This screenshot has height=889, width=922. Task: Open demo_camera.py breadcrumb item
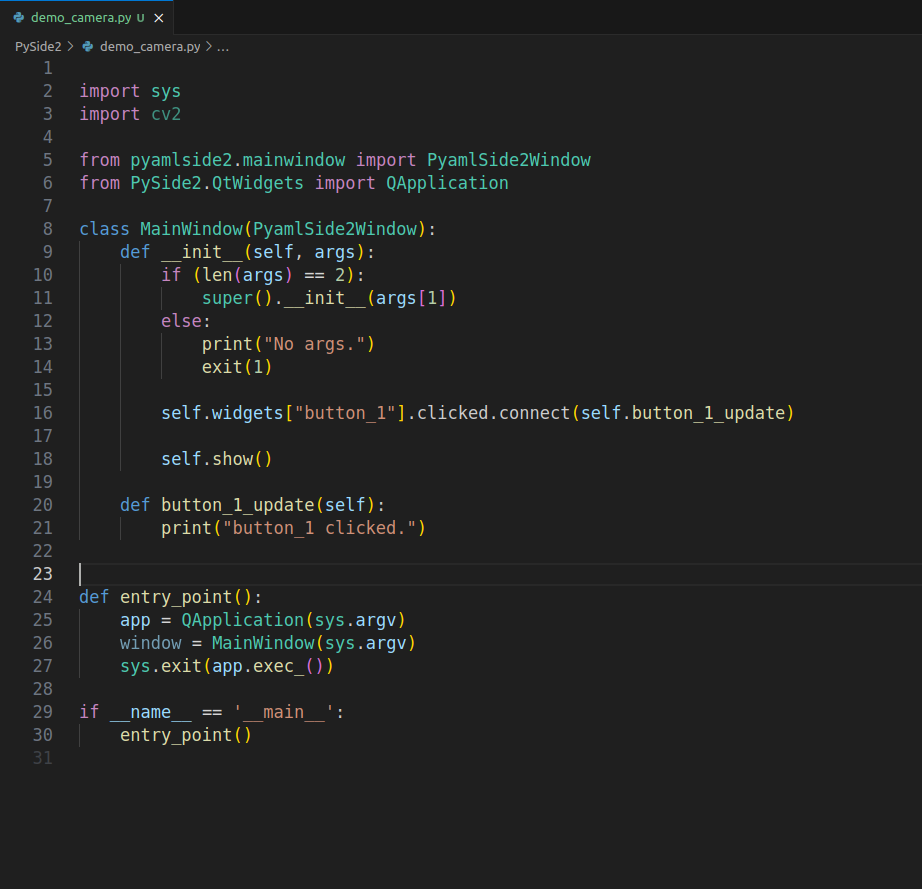150,46
